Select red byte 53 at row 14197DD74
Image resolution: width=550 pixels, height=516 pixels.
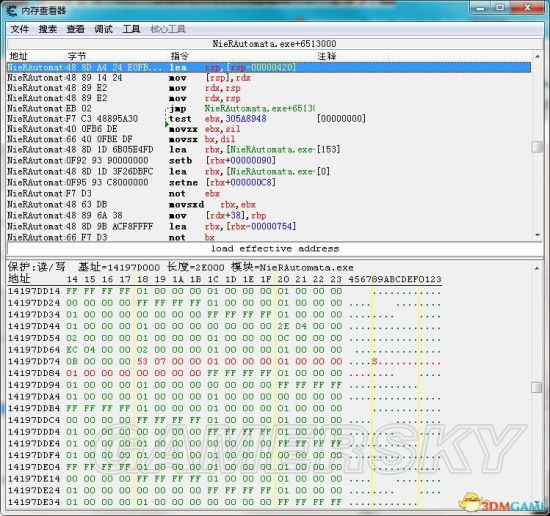pos(142,361)
